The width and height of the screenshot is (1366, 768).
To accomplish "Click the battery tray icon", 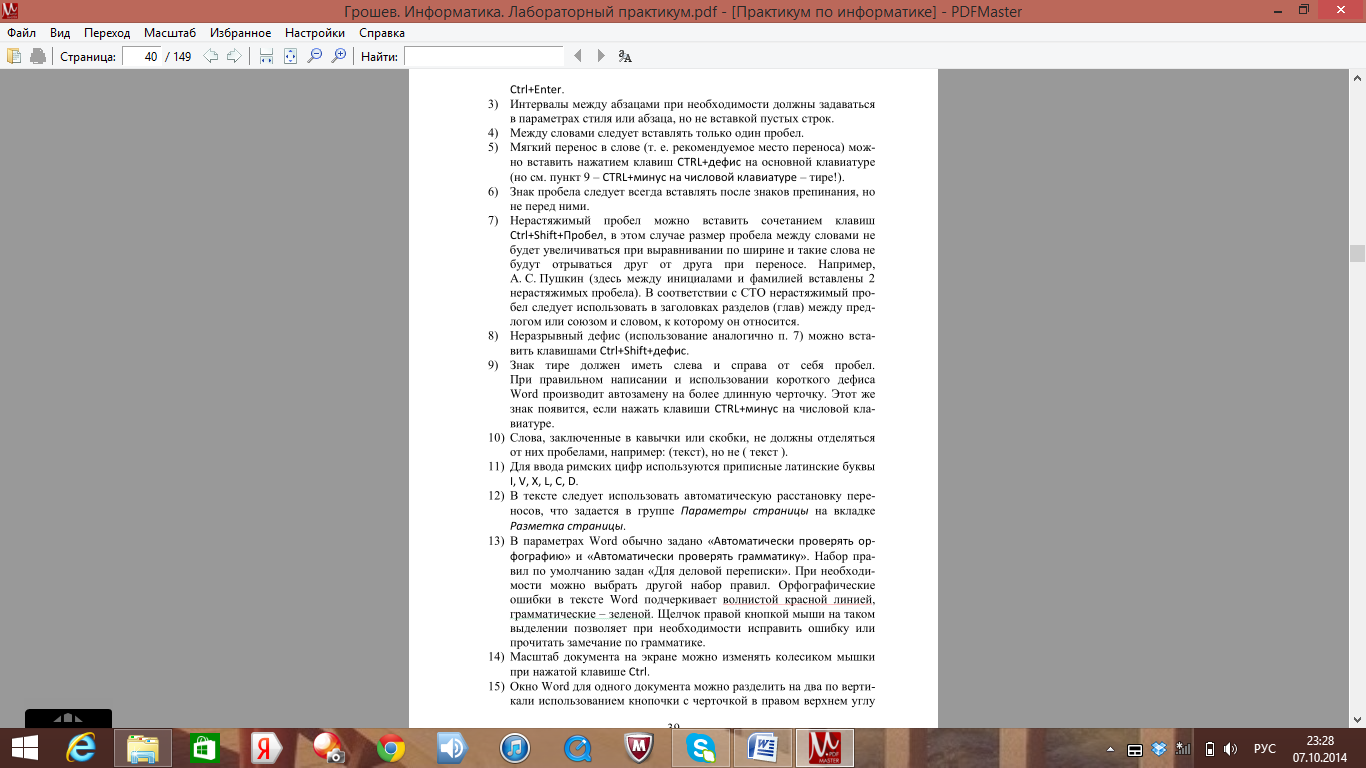I will point(1208,749).
